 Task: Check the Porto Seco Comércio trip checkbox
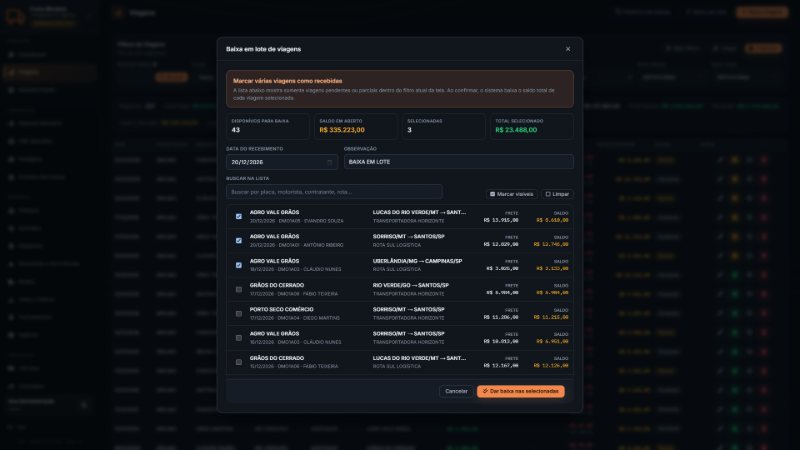tap(238, 313)
